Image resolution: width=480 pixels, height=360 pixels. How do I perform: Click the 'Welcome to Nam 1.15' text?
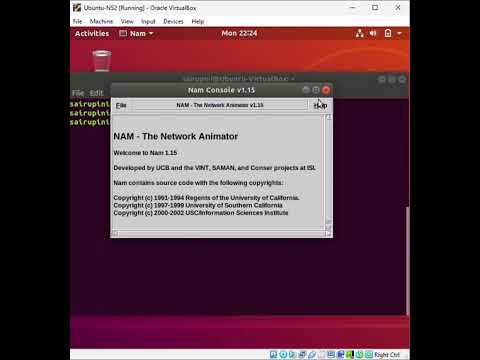click(x=145, y=153)
